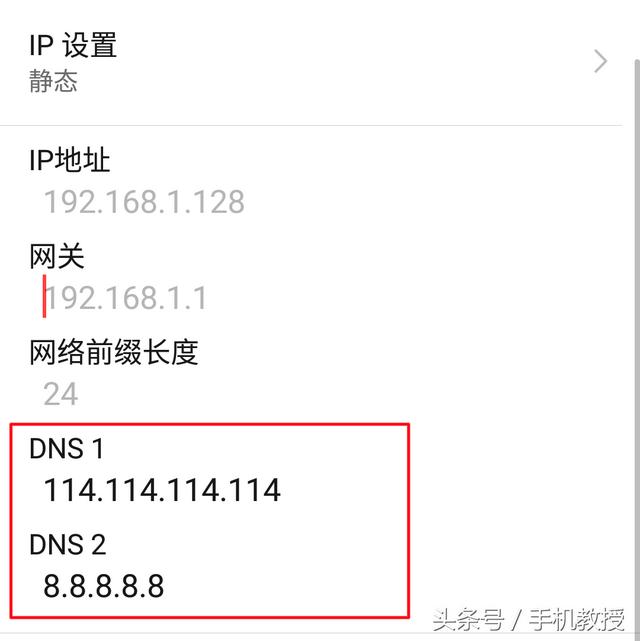Image resolution: width=640 pixels, height=641 pixels.
Task: Focus the 192.168.1.1 gateway field
Action: tap(125, 298)
